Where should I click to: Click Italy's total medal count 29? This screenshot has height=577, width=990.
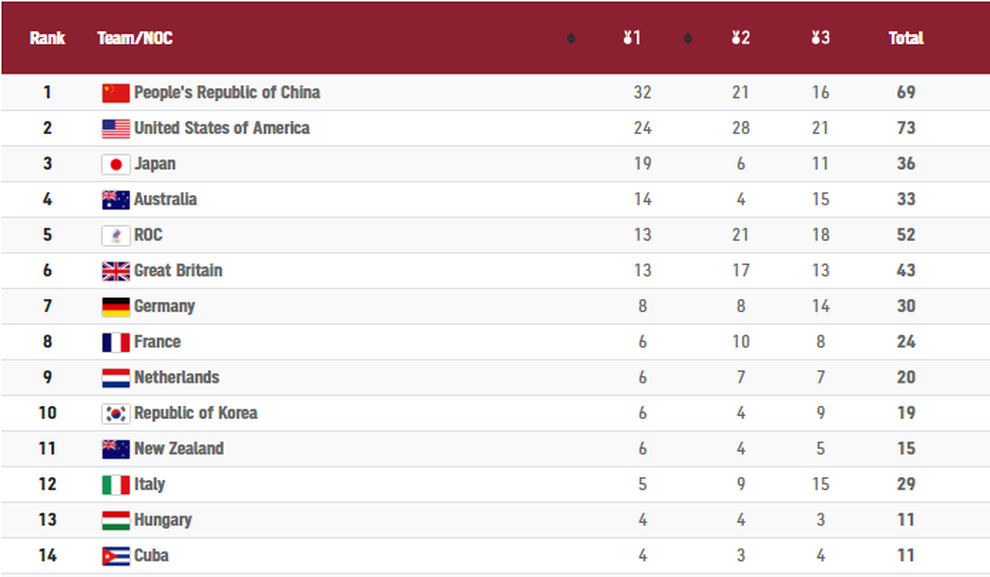[906, 484]
